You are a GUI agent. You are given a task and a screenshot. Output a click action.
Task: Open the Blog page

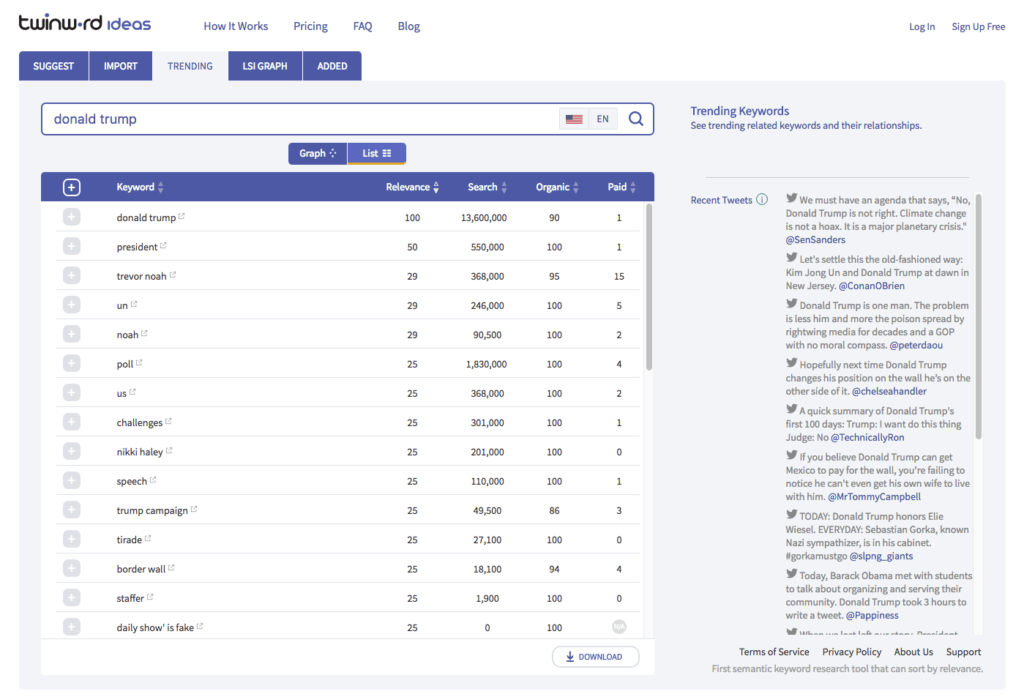point(409,26)
